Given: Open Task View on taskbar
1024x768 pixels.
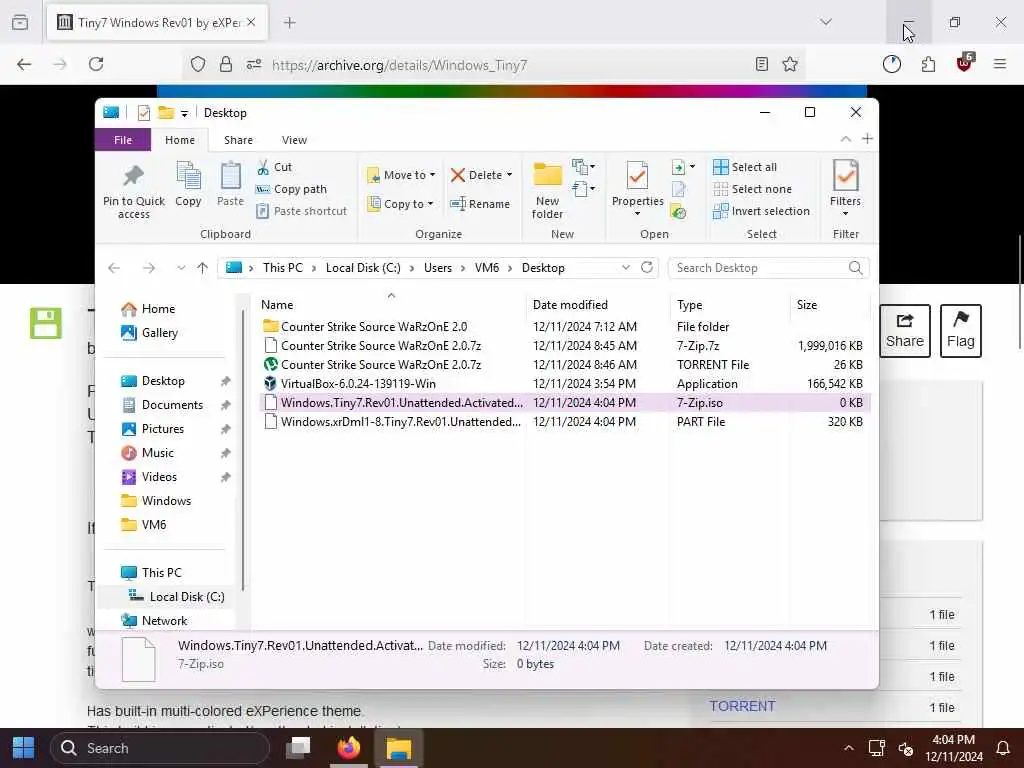Looking at the screenshot, I should (298, 748).
